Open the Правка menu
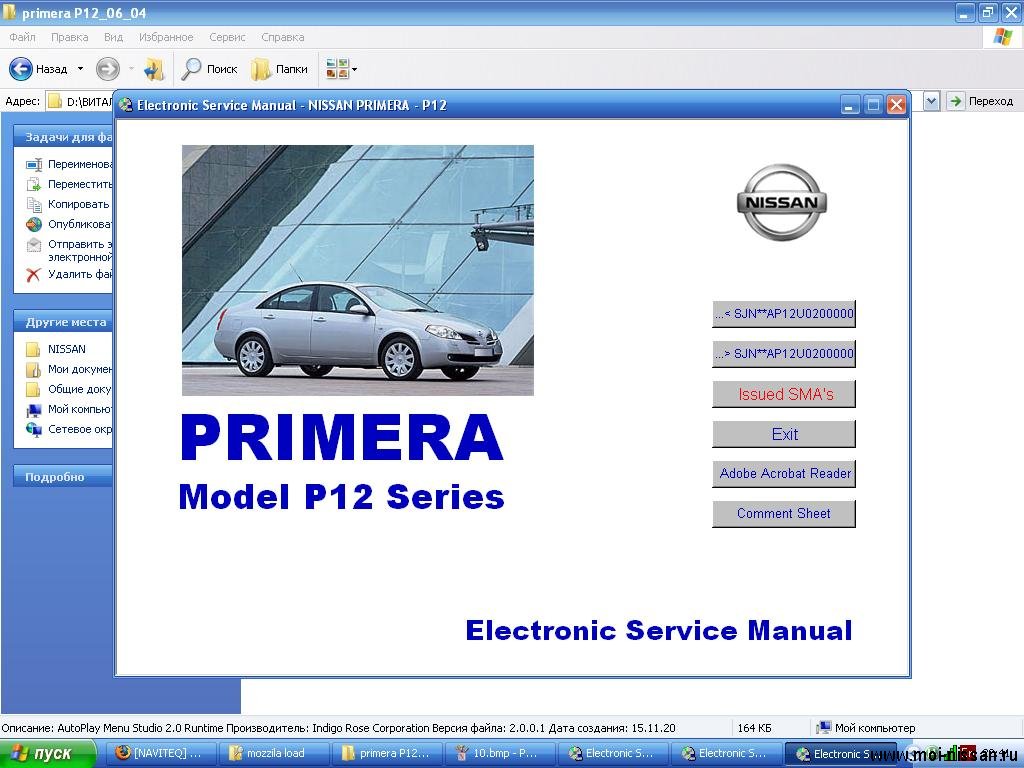The width and height of the screenshot is (1024, 768). coord(69,37)
